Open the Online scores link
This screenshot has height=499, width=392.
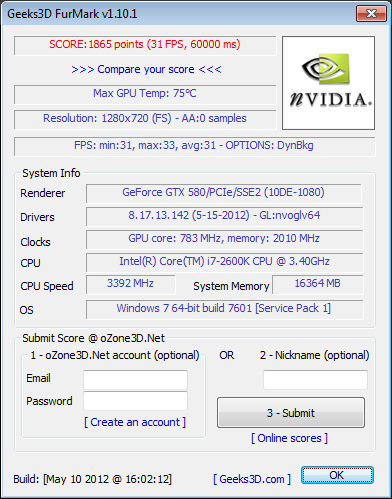[289, 438]
